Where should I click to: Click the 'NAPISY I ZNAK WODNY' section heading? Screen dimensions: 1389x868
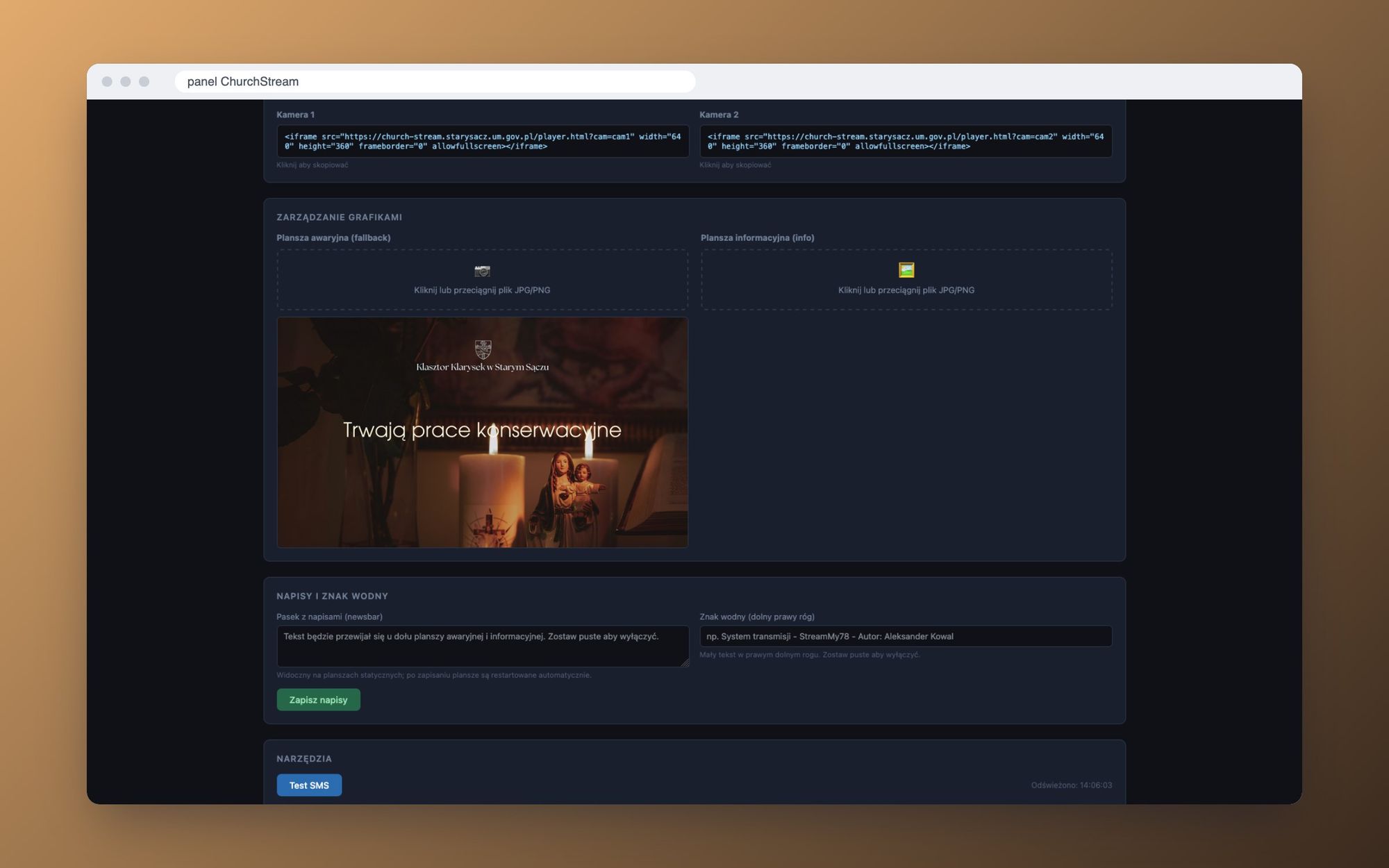point(332,596)
